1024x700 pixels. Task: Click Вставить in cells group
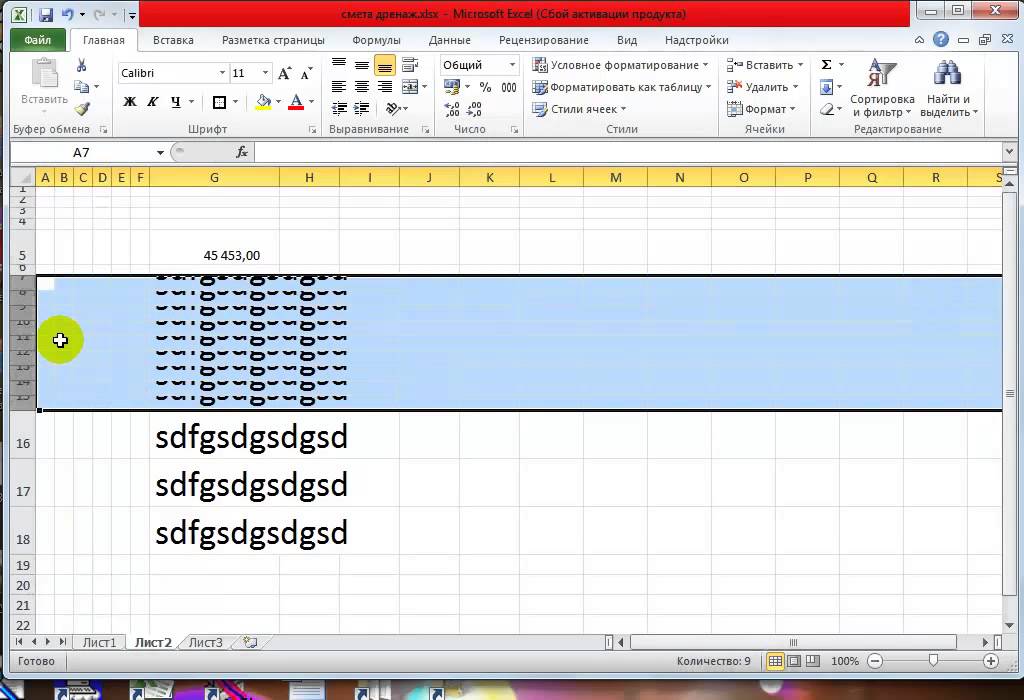coord(765,65)
